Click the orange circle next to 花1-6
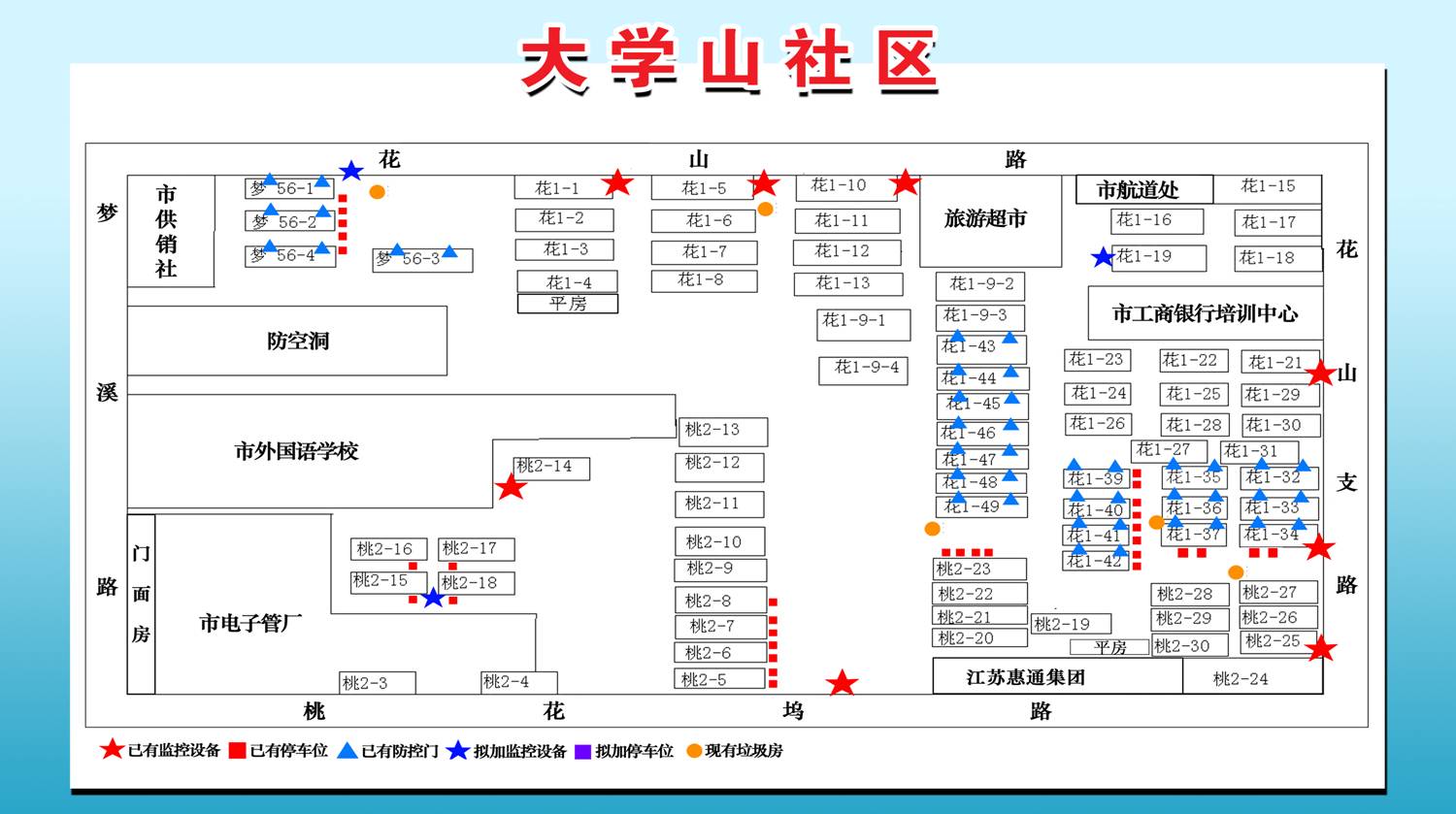The width and height of the screenshot is (1456, 814). (x=765, y=209)
